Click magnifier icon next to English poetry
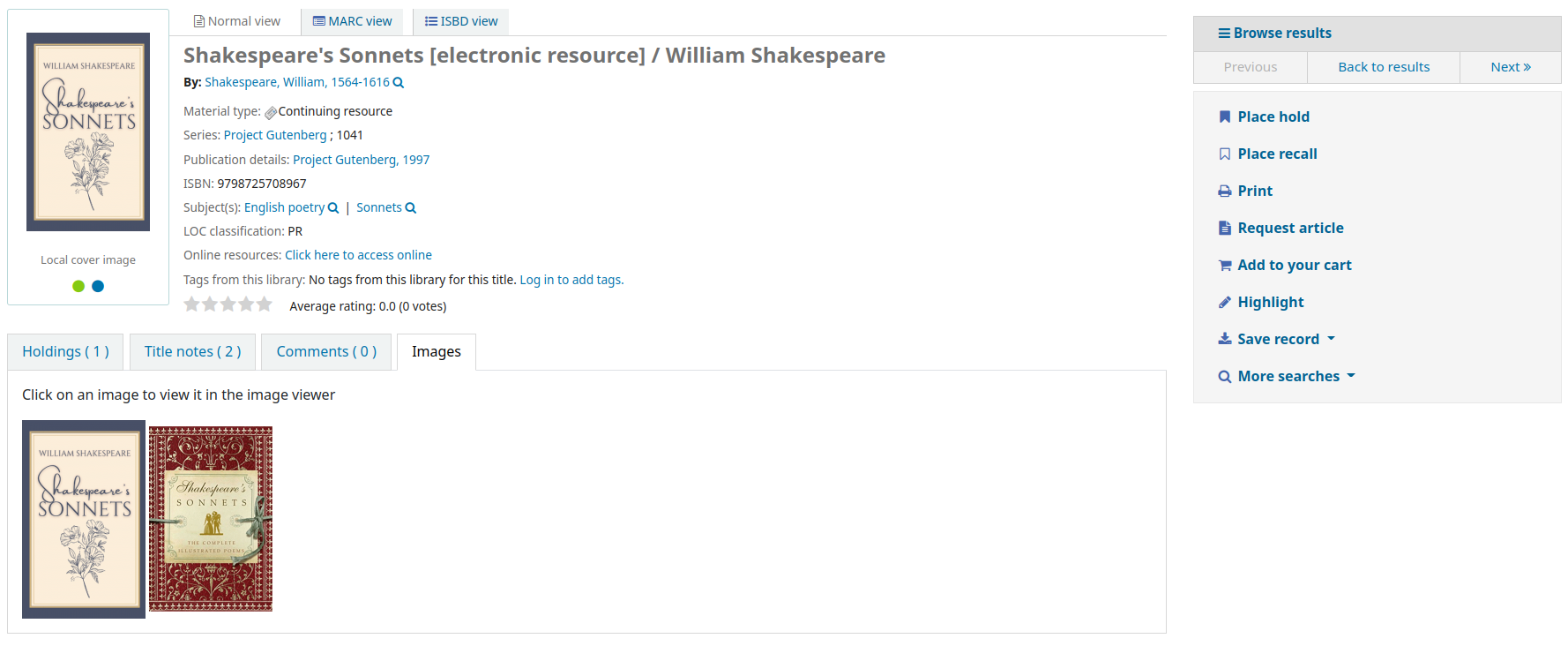The width and height of the screenshot is (1568, 646). point(333,208)
